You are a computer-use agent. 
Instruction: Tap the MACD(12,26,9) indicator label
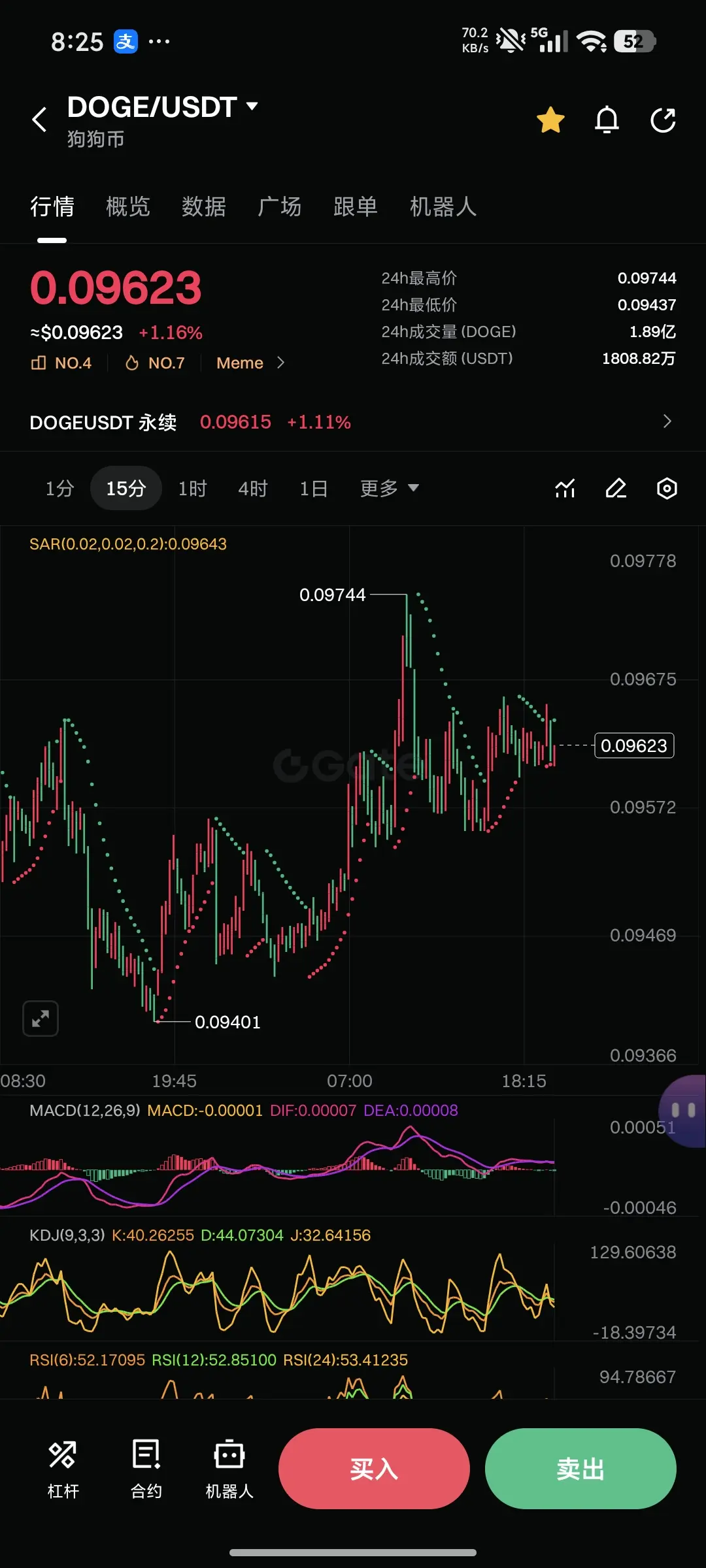coord(85,1111)
